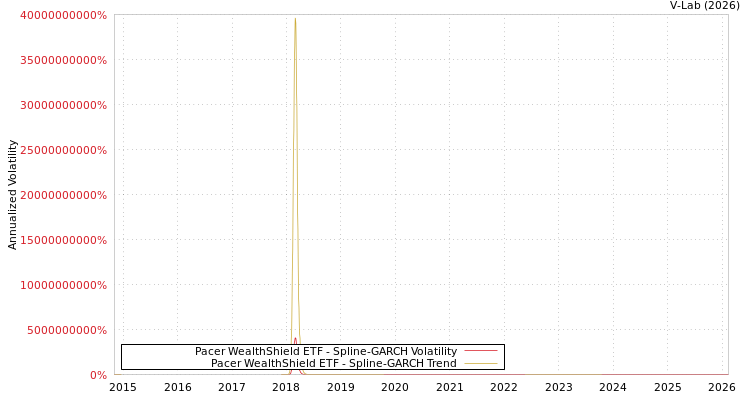Click the small red volatility peak in 2018

tap(295, 338)
